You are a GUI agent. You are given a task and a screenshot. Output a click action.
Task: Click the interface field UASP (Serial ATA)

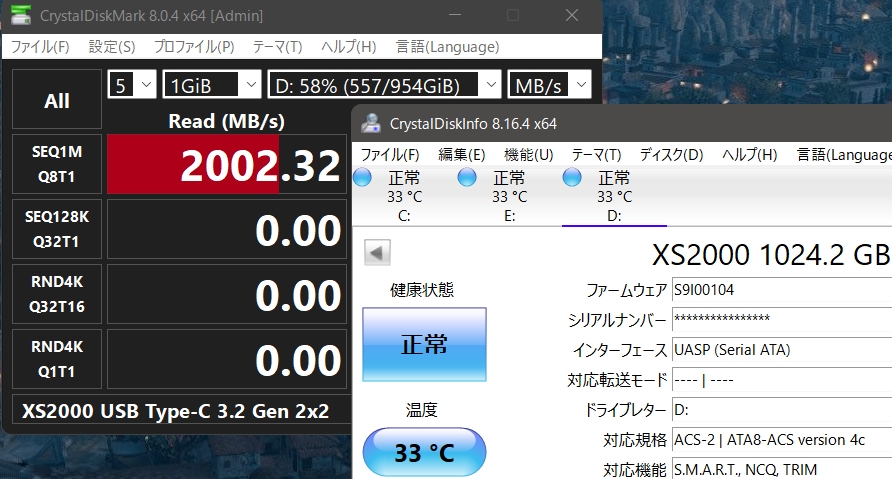(x=782, y=350)
